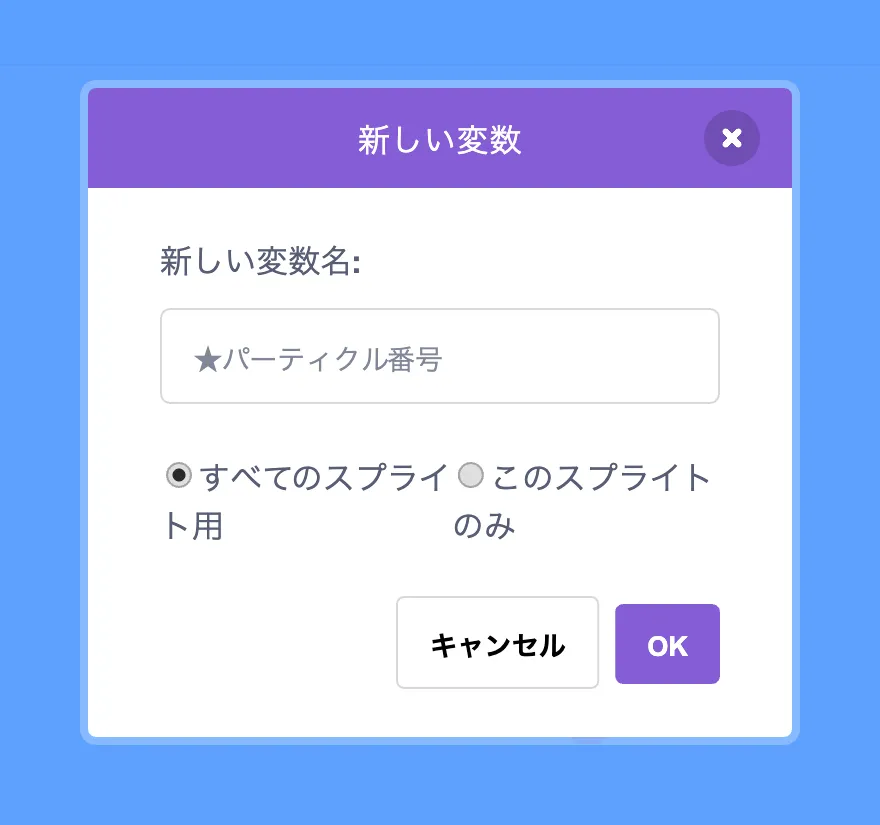Focus the ★パーティクル番号 placeholder text box
Image resolution: width=880 pixels, height=825 pixels.
click(x=440, y=356)
